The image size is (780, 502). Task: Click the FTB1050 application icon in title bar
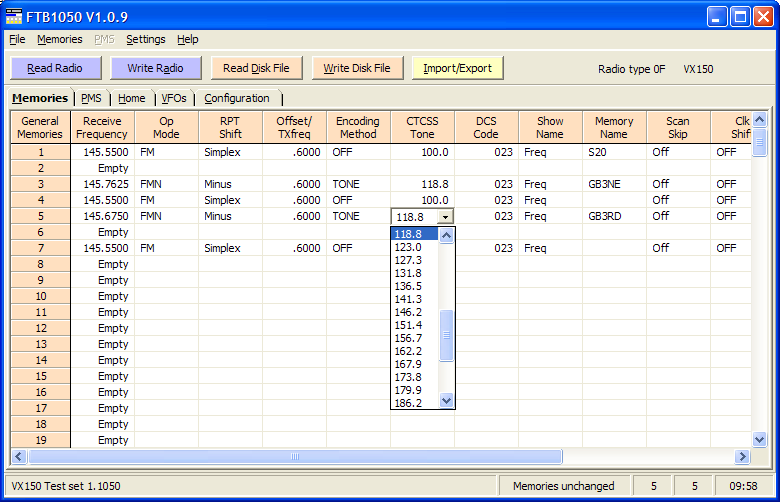13,16
